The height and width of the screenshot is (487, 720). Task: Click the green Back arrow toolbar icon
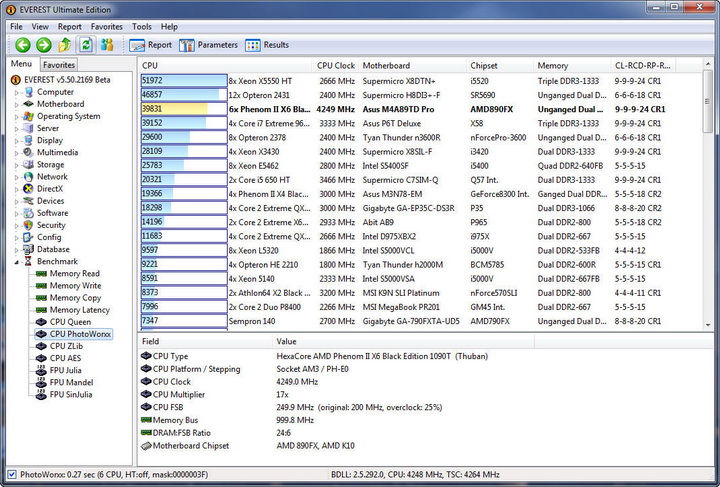(23, 45)
